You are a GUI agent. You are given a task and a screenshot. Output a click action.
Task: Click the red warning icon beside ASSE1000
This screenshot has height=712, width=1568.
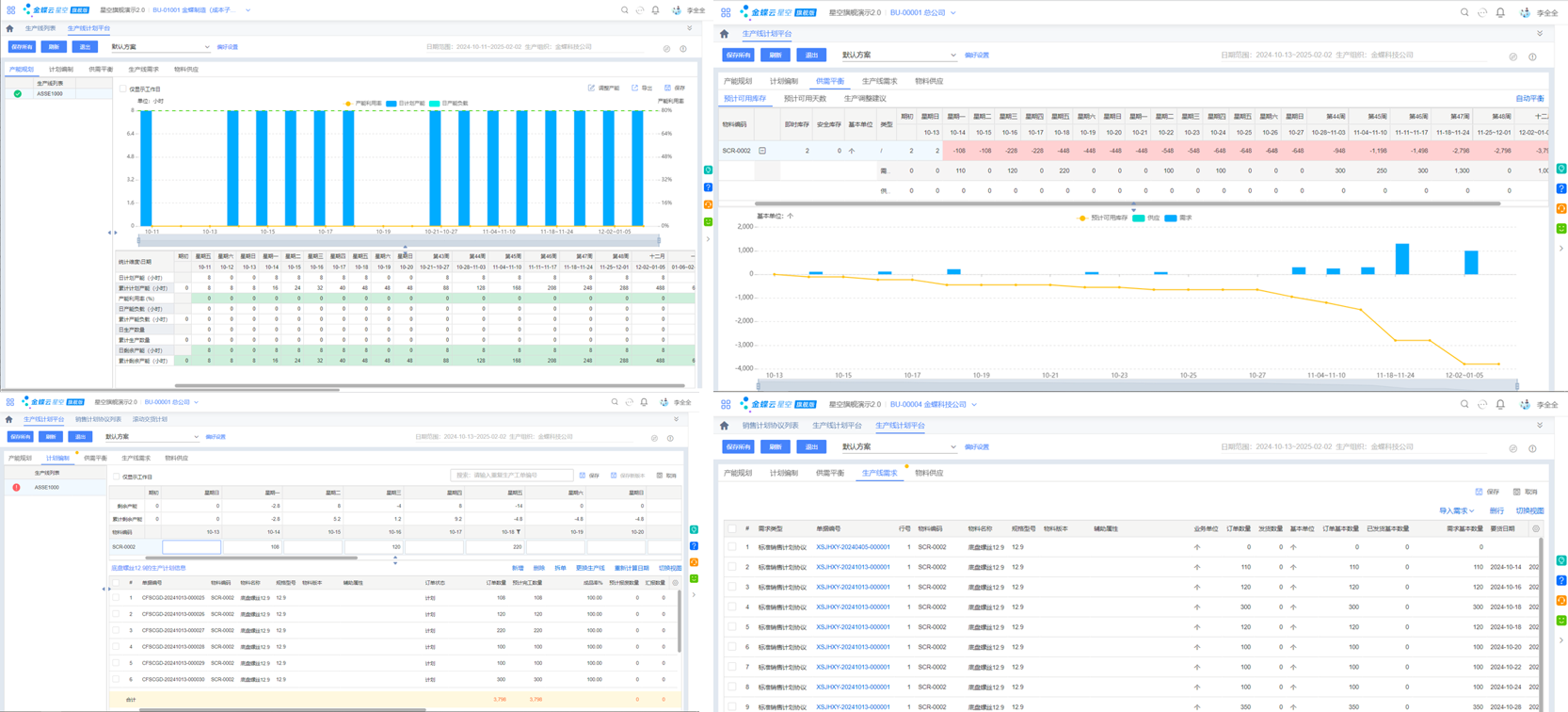click(16, 488)
